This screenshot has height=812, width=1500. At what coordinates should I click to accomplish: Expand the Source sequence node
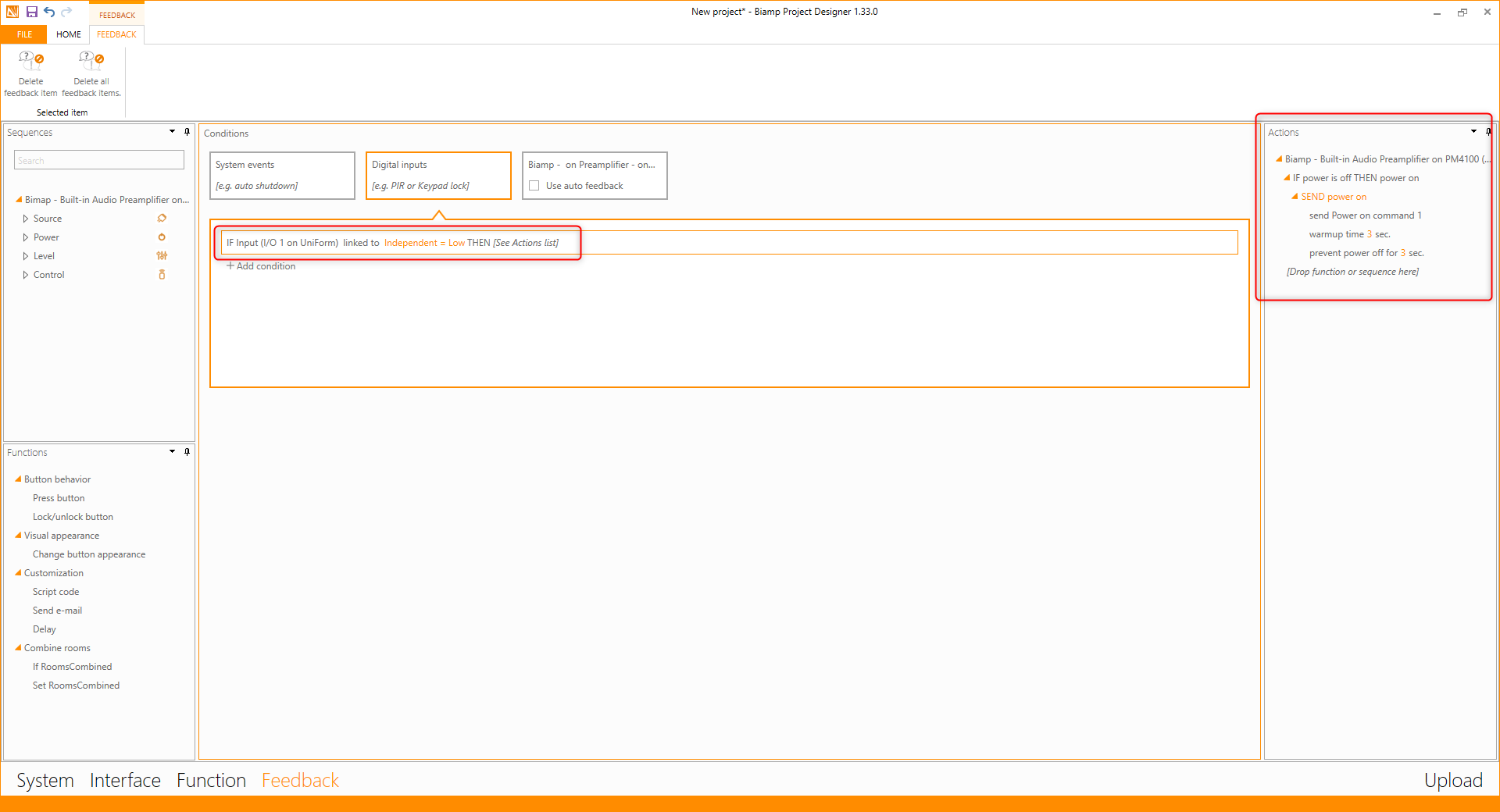click(25, 219)
